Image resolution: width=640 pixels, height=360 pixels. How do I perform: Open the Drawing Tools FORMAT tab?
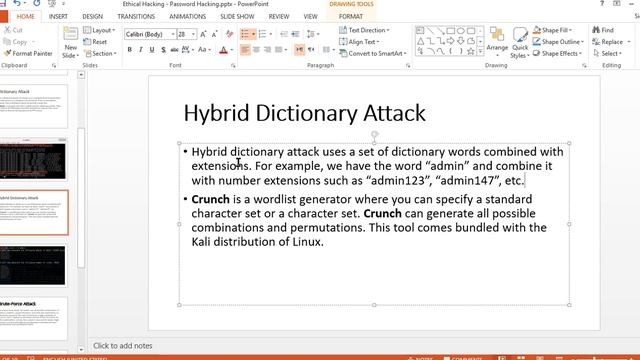(x=351, y=17)
